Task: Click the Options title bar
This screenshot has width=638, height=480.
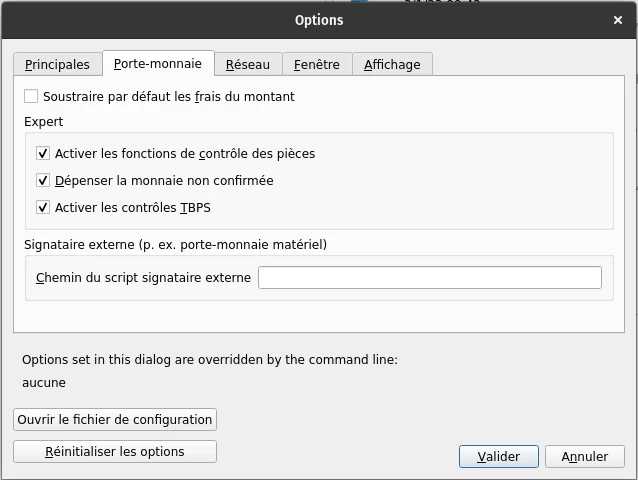Action: pyautogui.click(x=319, y=20)
